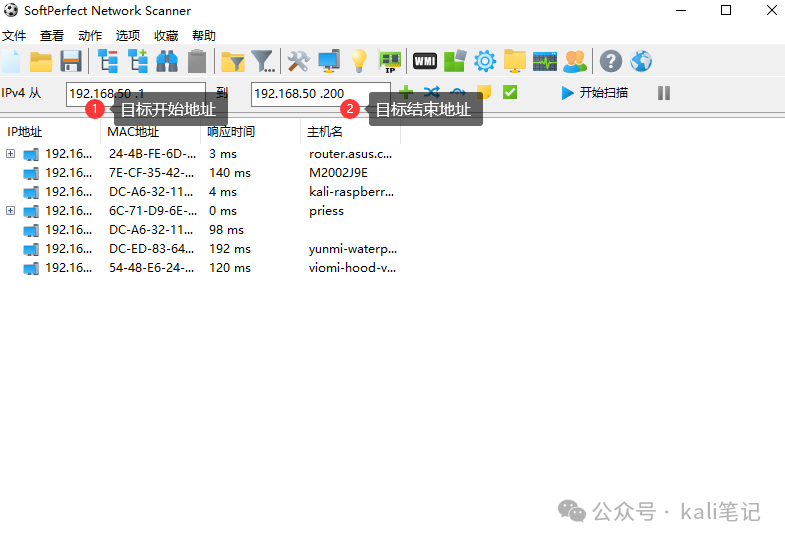
Task: Click the router.asus.c... hostname cell
Action: click(350, 154)
